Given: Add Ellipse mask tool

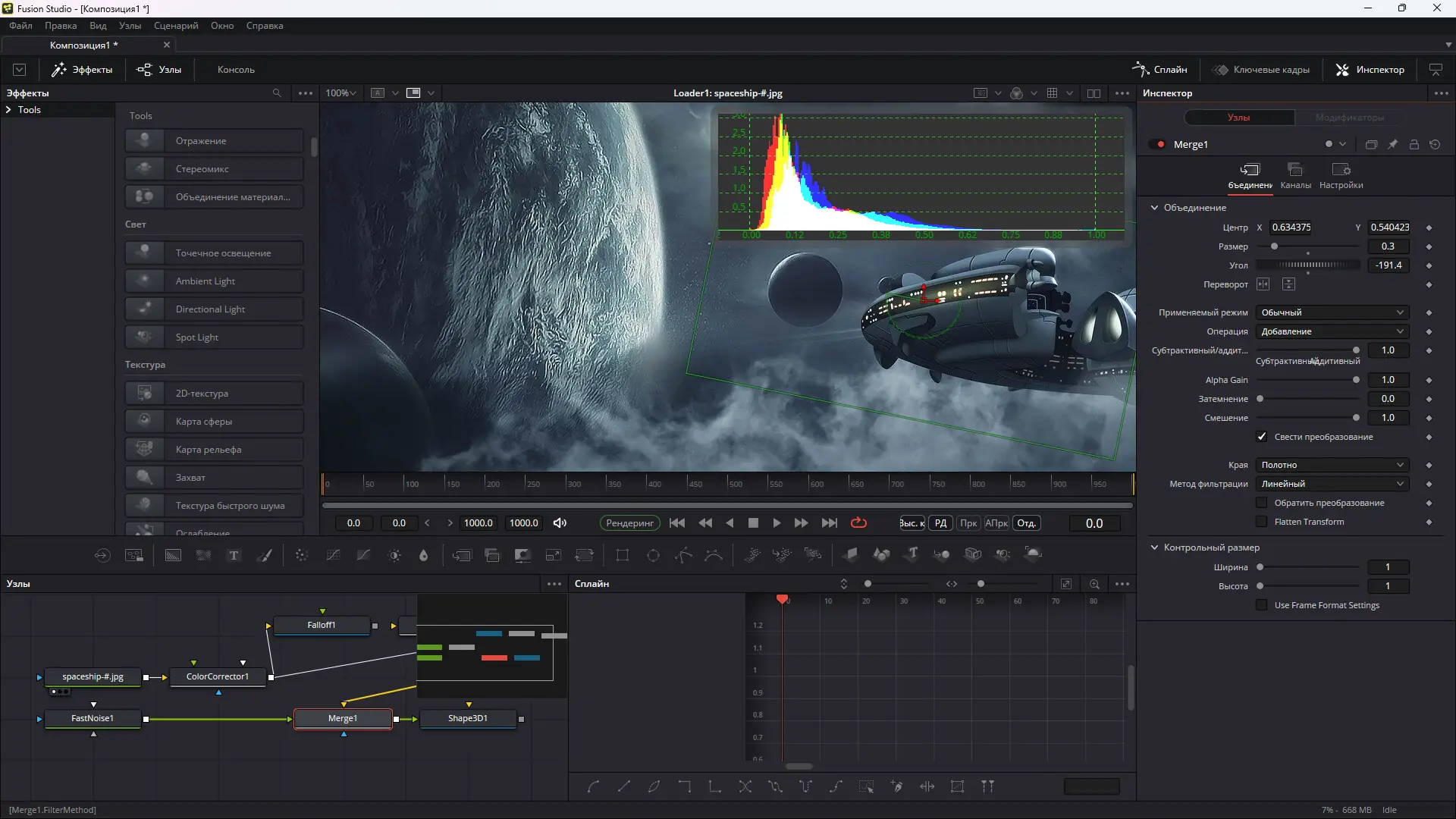Looking at the screenshot, I should (653, 556).
